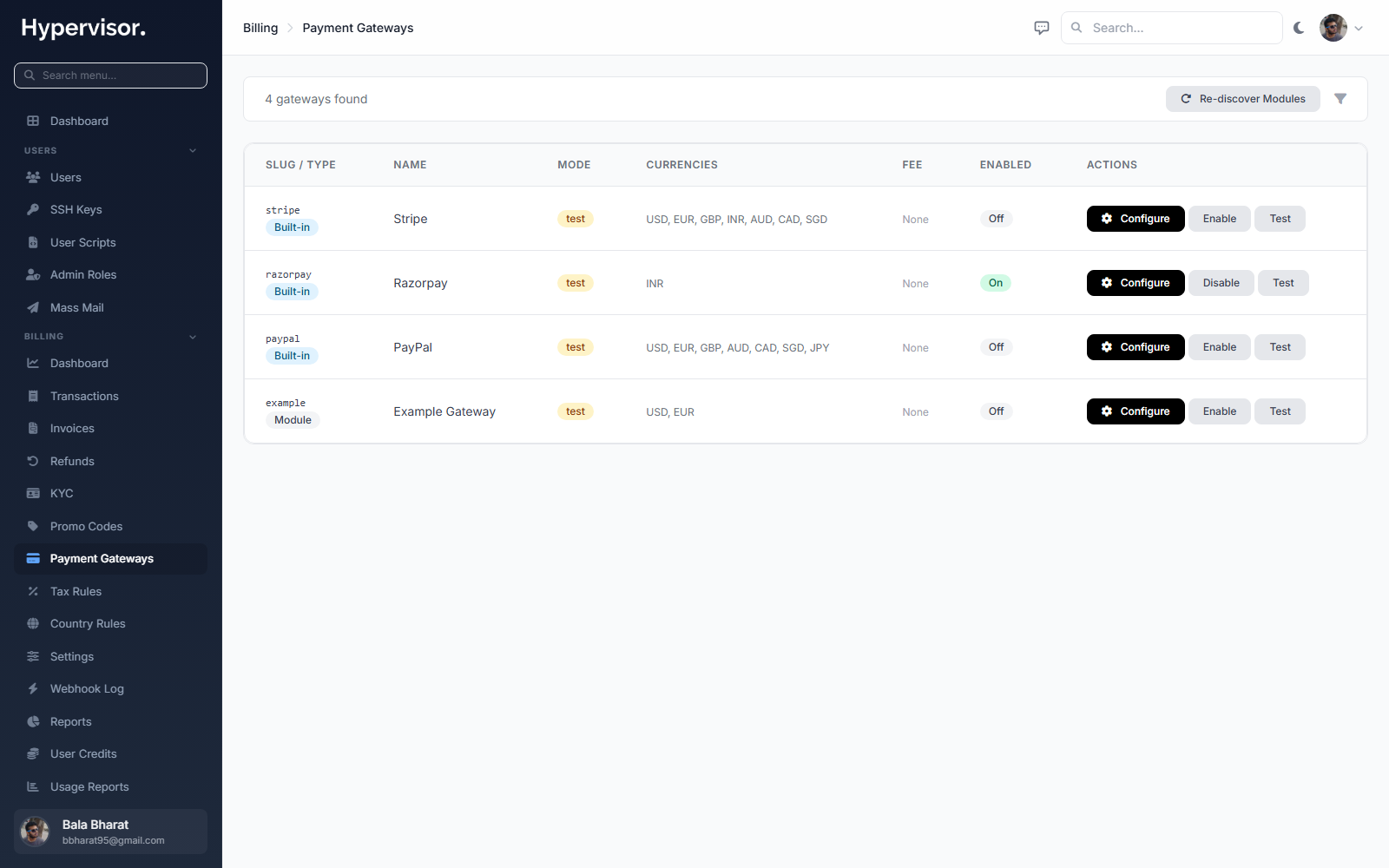Screen dimensions: 1389x868
Task: Select Payment Gateways in sidebar
Action: tap(110, 558)
